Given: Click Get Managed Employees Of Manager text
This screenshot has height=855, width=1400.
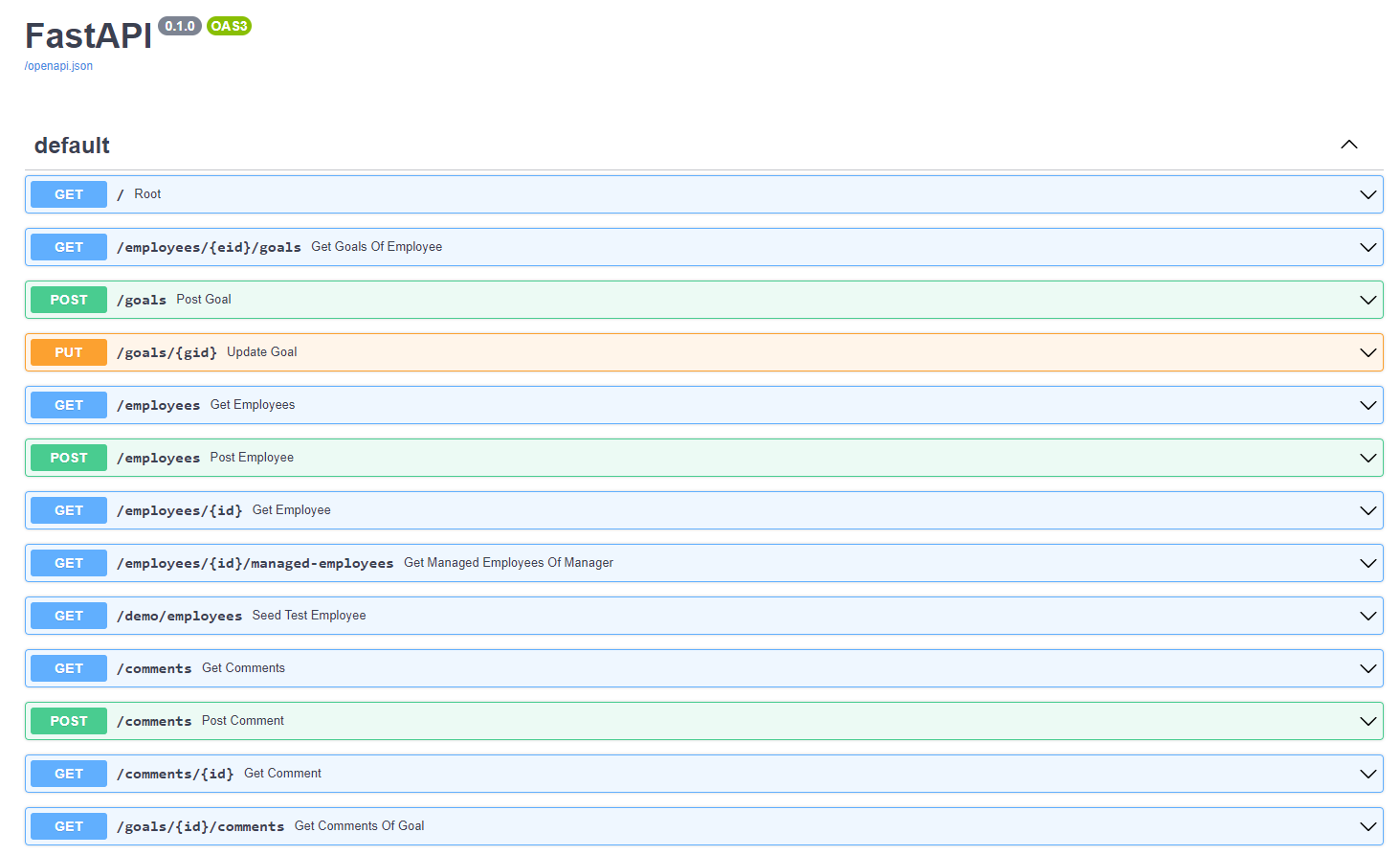Looking at the screenshot, I should [x=508, y=562].
